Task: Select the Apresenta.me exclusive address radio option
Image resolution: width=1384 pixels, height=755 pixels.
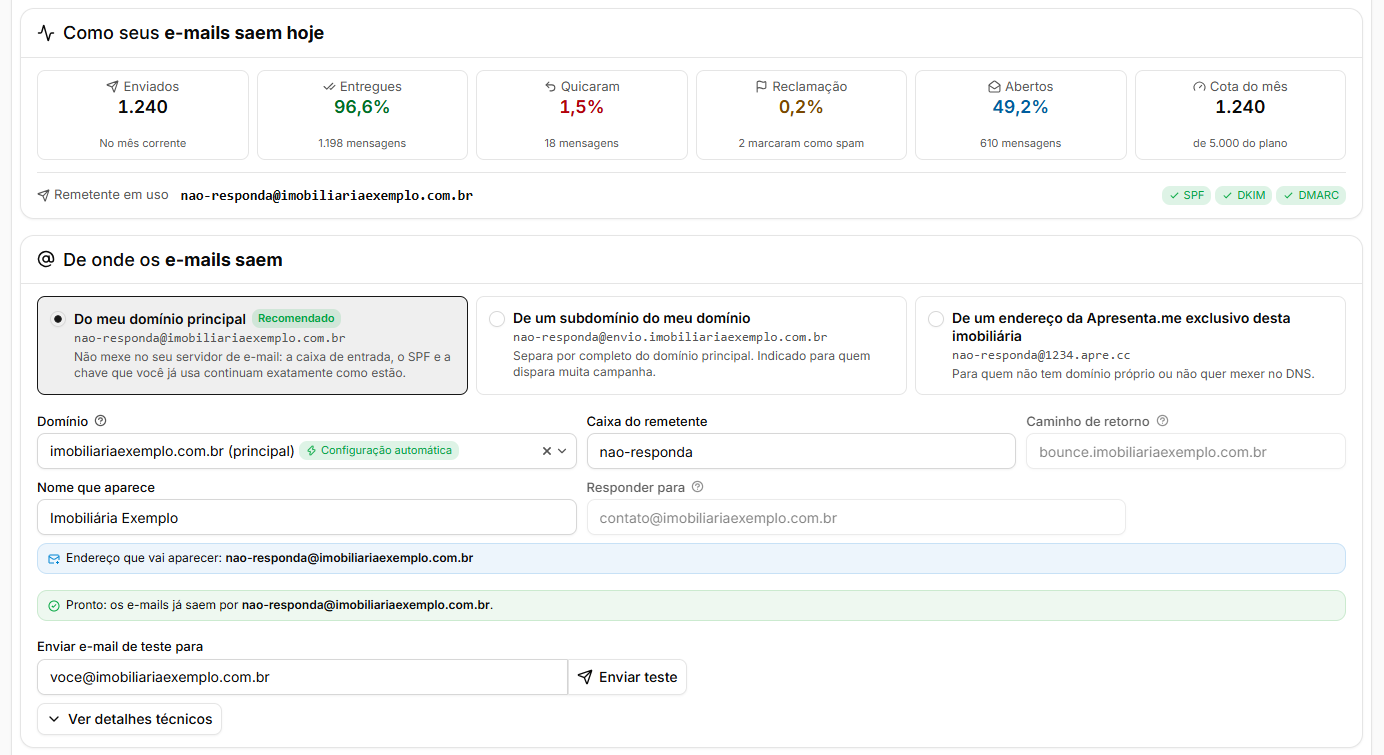Action: tap(936, 319)
